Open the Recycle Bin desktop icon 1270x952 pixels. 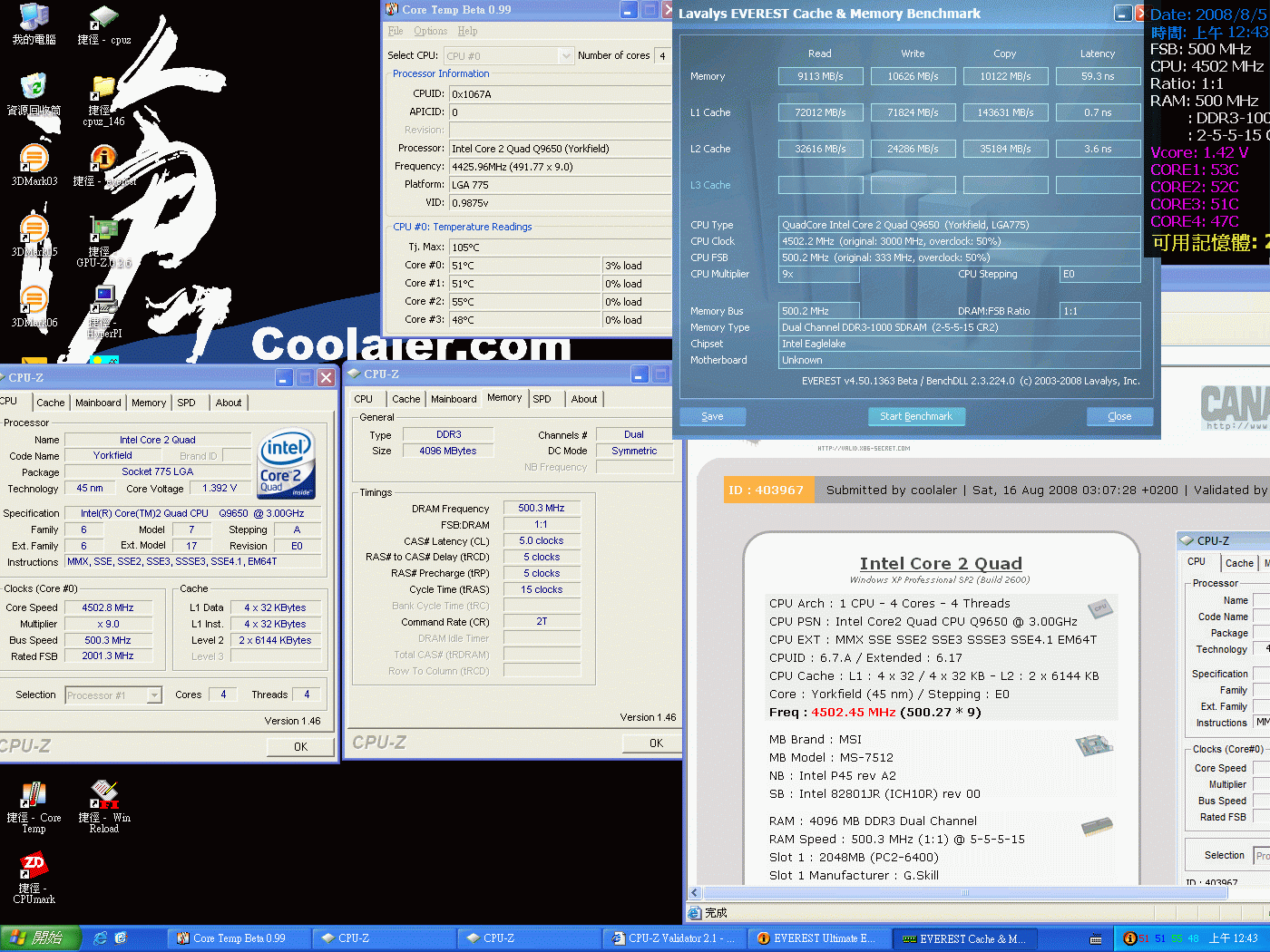point(34,89)
